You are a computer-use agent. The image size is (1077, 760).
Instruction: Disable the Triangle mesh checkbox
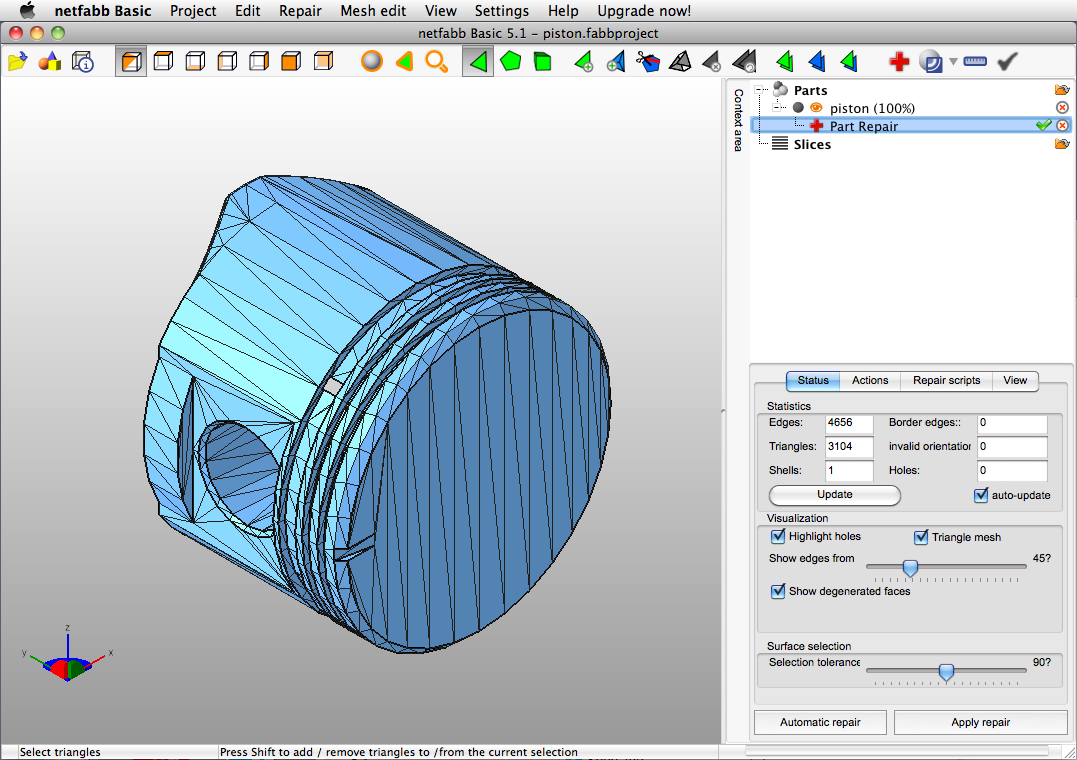(921, 537)
